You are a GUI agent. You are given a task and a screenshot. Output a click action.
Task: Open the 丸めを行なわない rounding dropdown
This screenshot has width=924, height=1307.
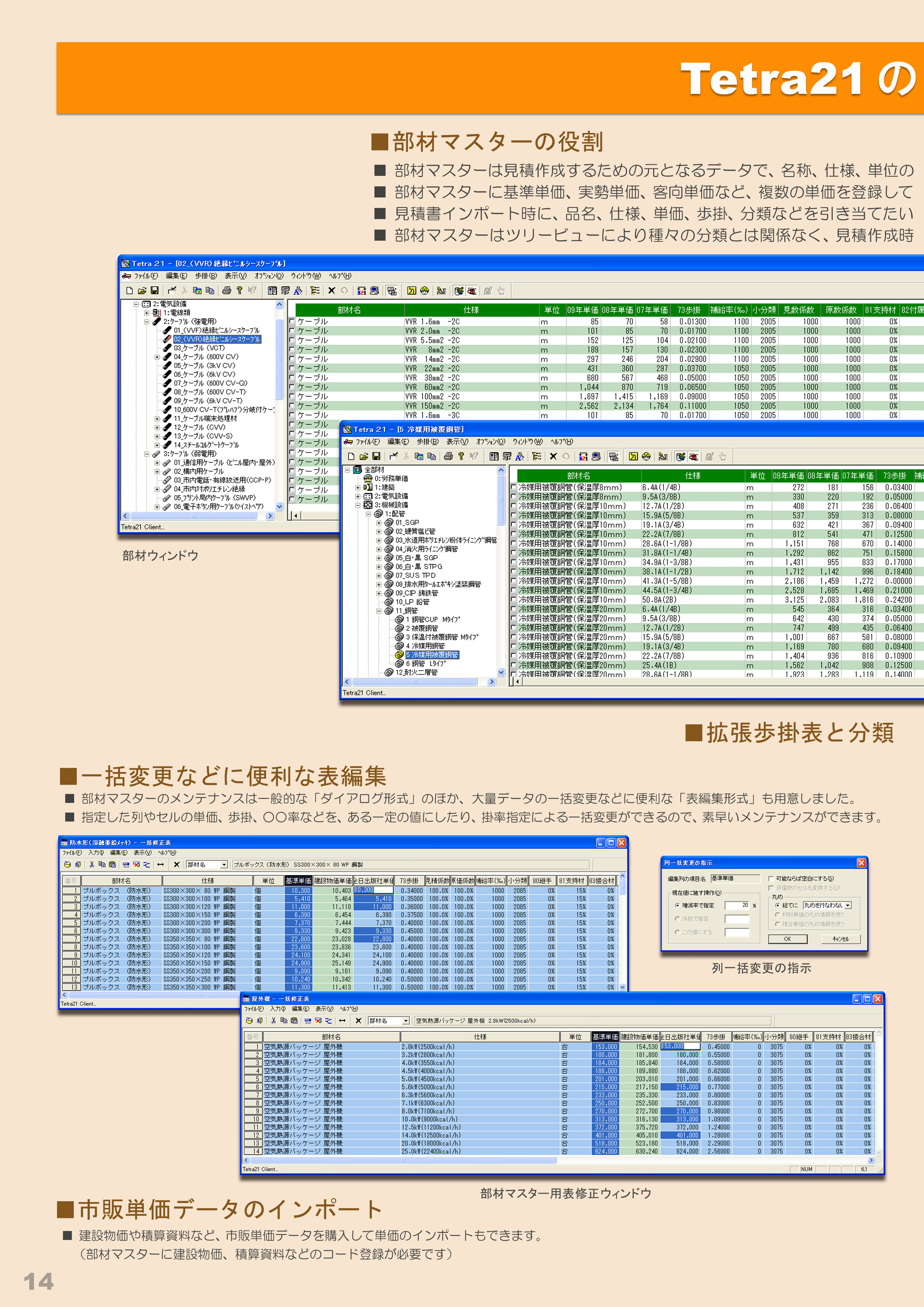coord(848,905)
